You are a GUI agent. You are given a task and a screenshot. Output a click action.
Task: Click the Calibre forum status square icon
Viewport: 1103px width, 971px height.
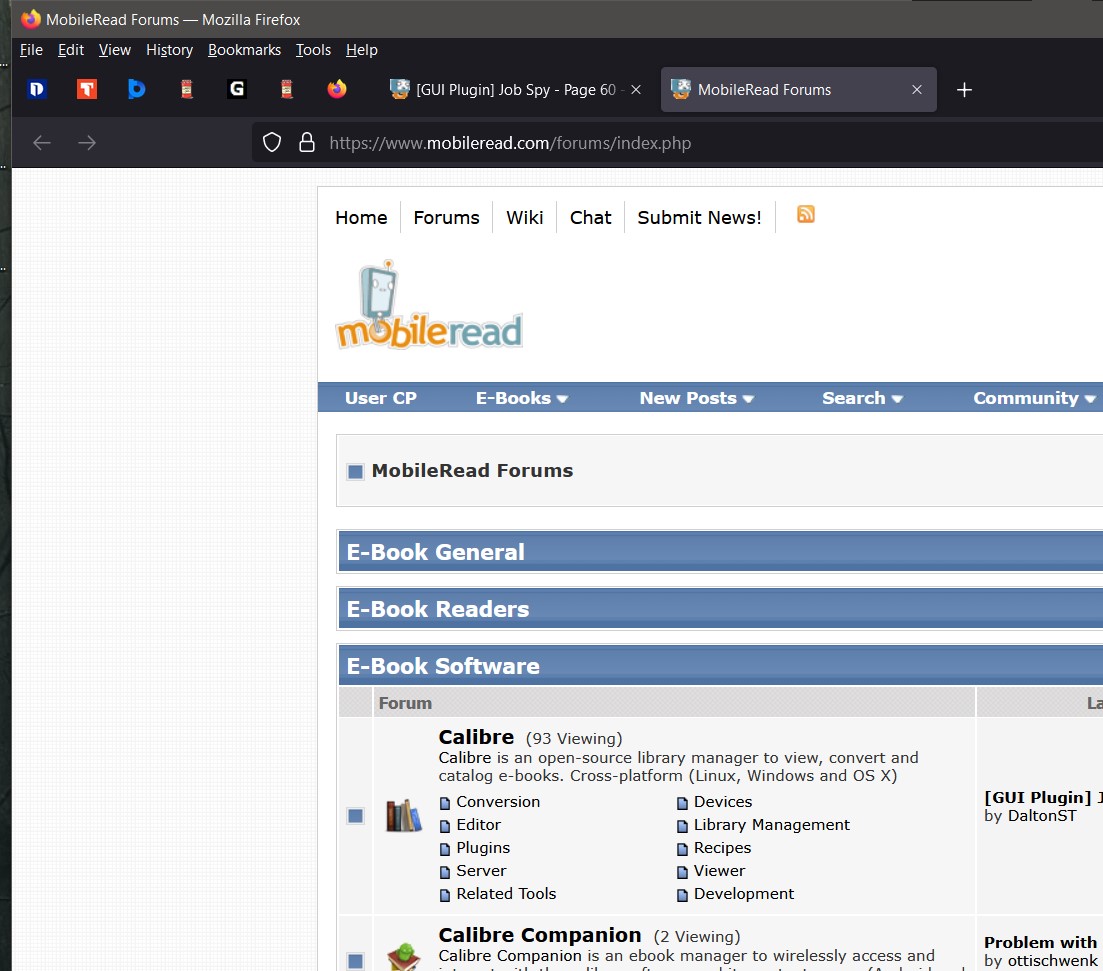tap(355, 815)
